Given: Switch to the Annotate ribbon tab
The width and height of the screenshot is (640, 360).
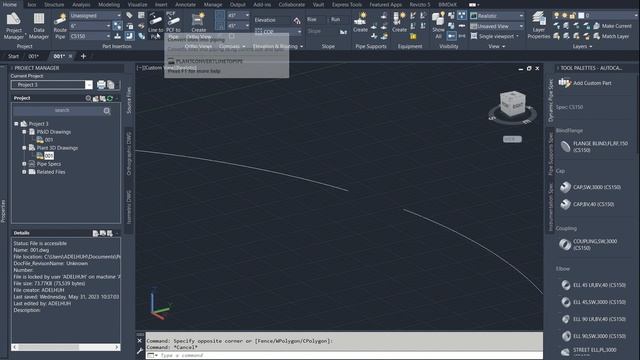Looking at the screenshot, I should click(x=185, y=4).
